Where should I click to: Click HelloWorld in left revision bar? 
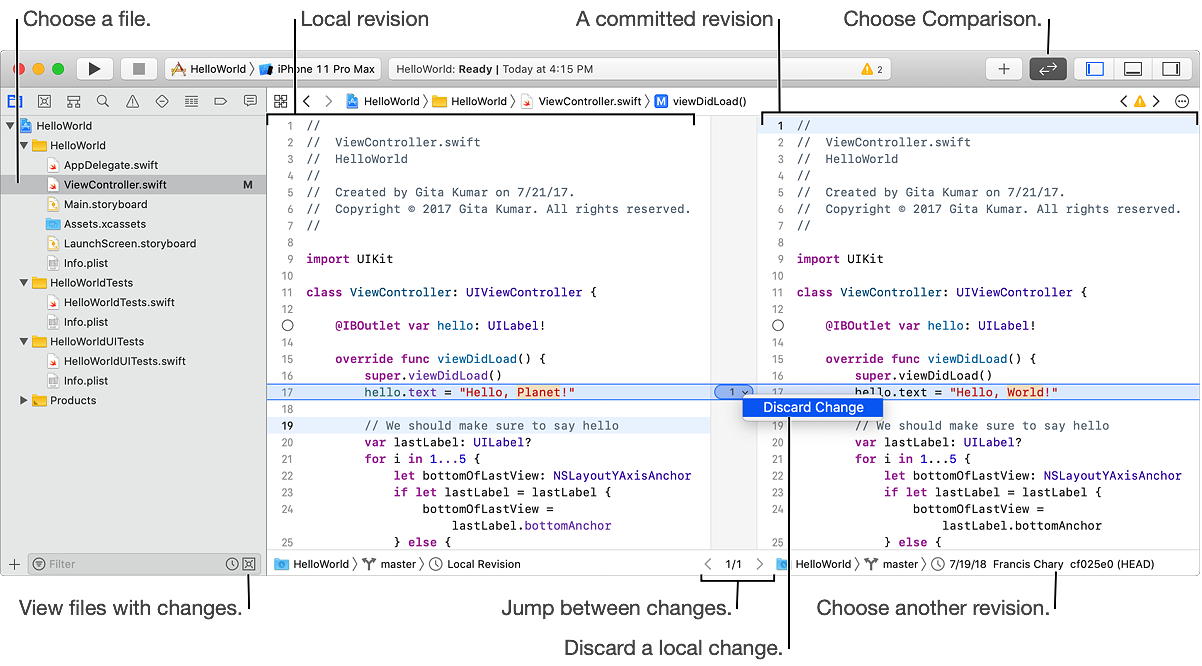click(x=311, y=564)
